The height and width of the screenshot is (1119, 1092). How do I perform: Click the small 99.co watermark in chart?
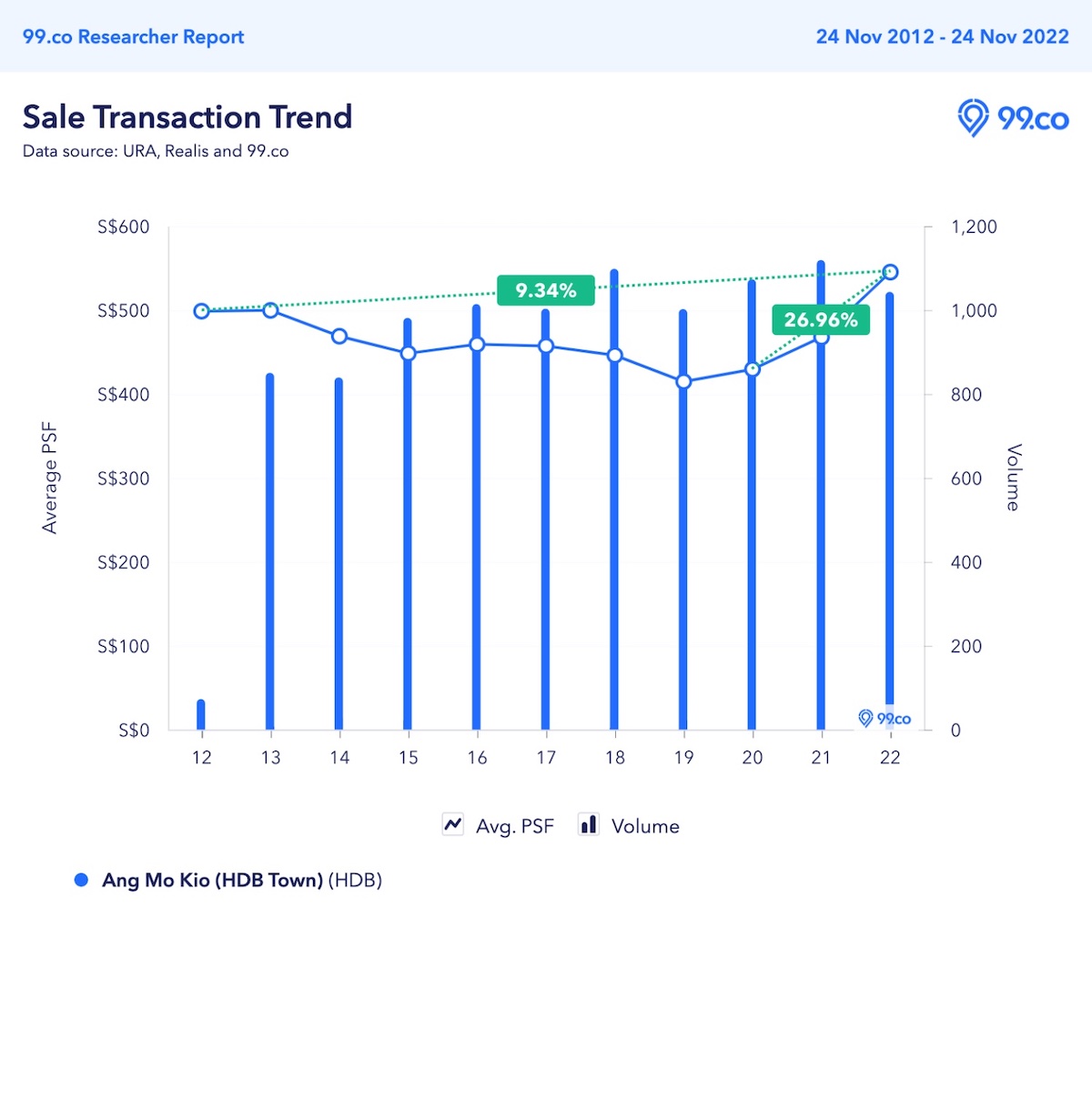point(885,719)
